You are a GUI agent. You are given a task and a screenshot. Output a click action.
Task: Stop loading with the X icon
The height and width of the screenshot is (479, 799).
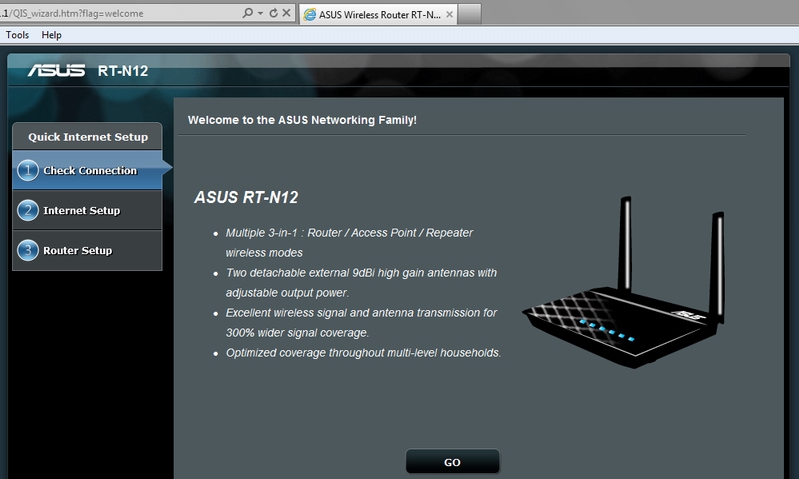286,13
